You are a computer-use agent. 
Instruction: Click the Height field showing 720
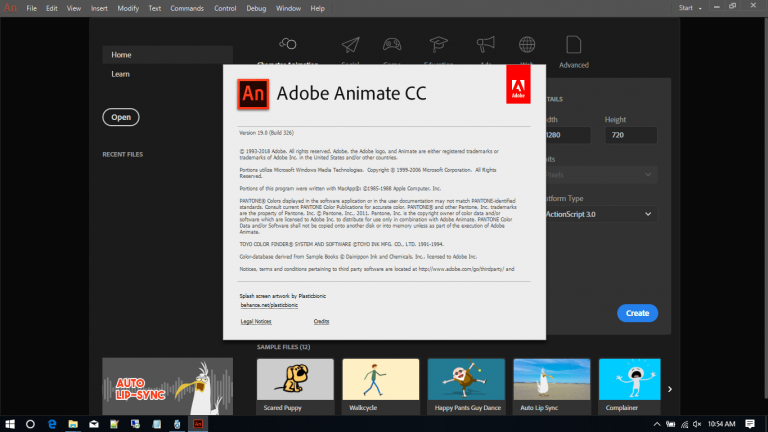[631, 135]
